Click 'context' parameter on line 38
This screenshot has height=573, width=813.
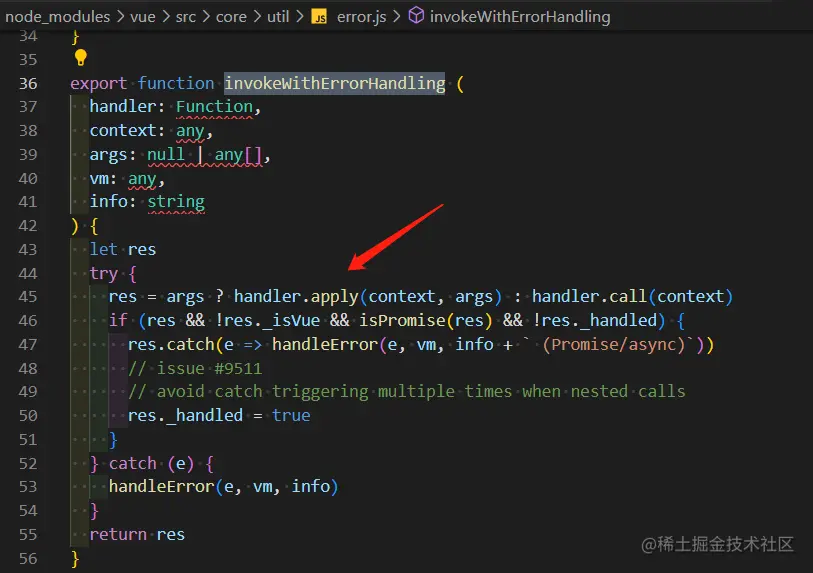pyautogui.click(x=122, y=131)
